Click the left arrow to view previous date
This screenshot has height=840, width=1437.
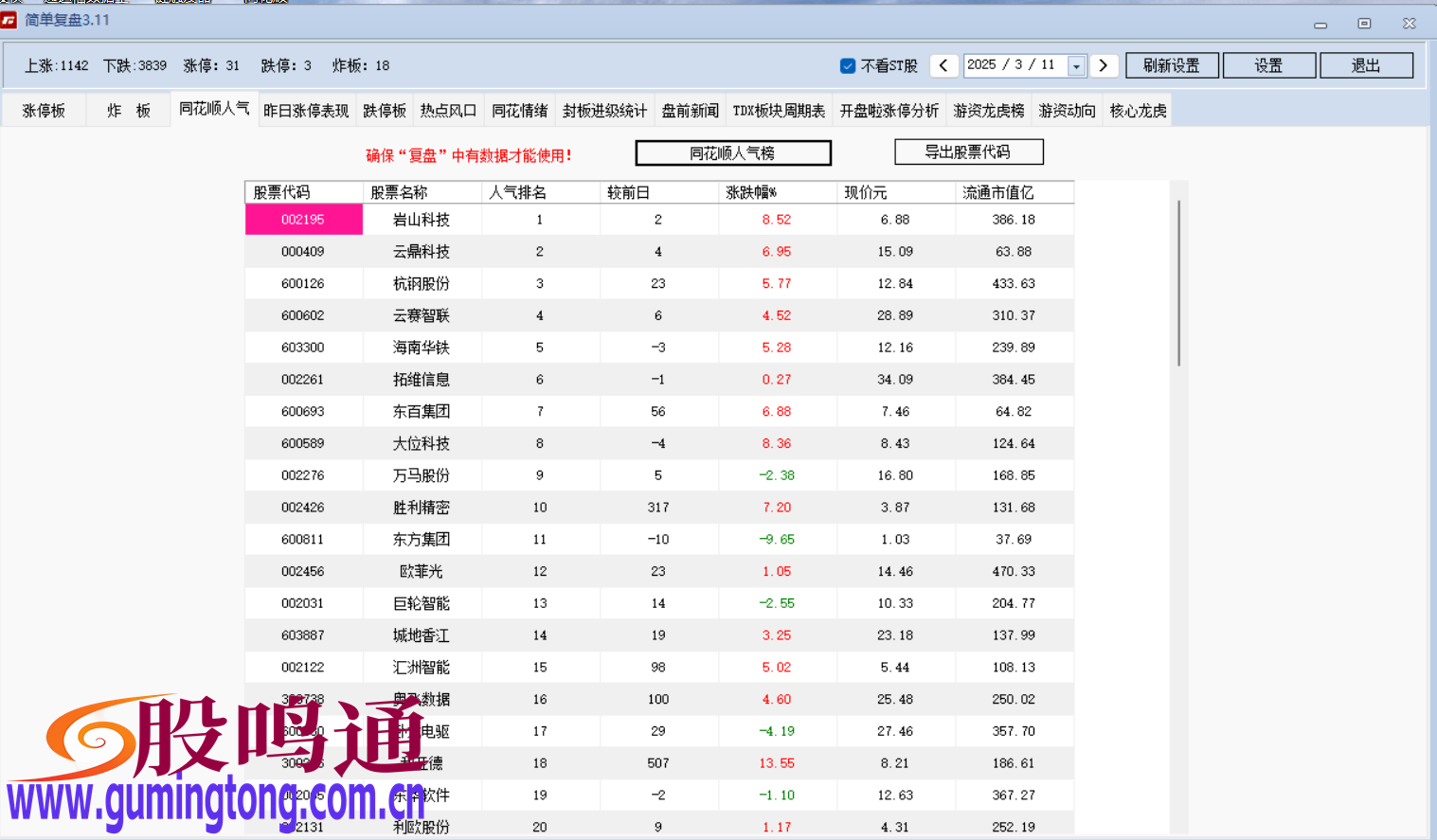click(943, 65)
